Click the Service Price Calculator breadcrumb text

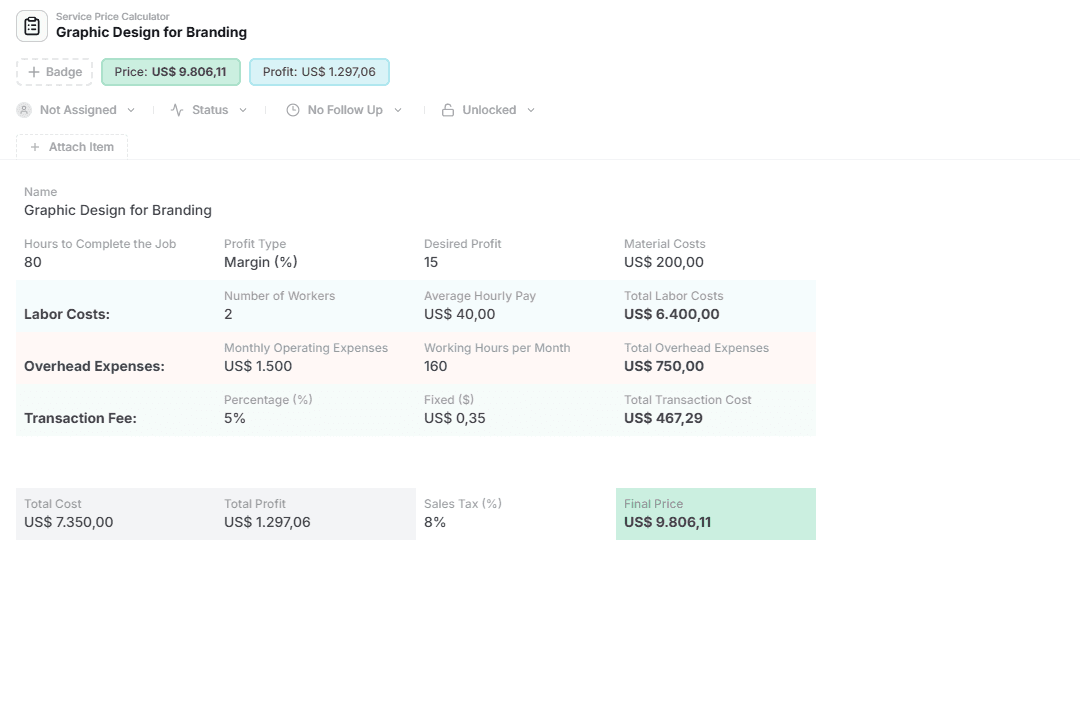coord(112,17)
